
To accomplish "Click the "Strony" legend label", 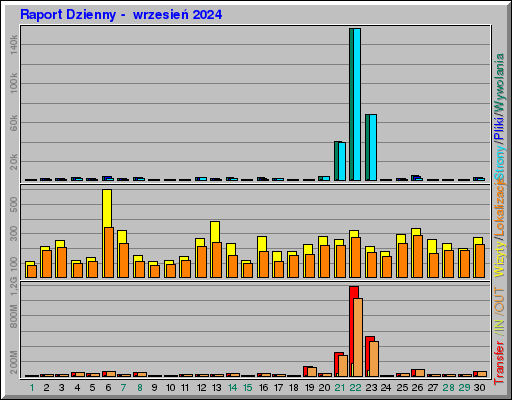I will pos(500,163).
